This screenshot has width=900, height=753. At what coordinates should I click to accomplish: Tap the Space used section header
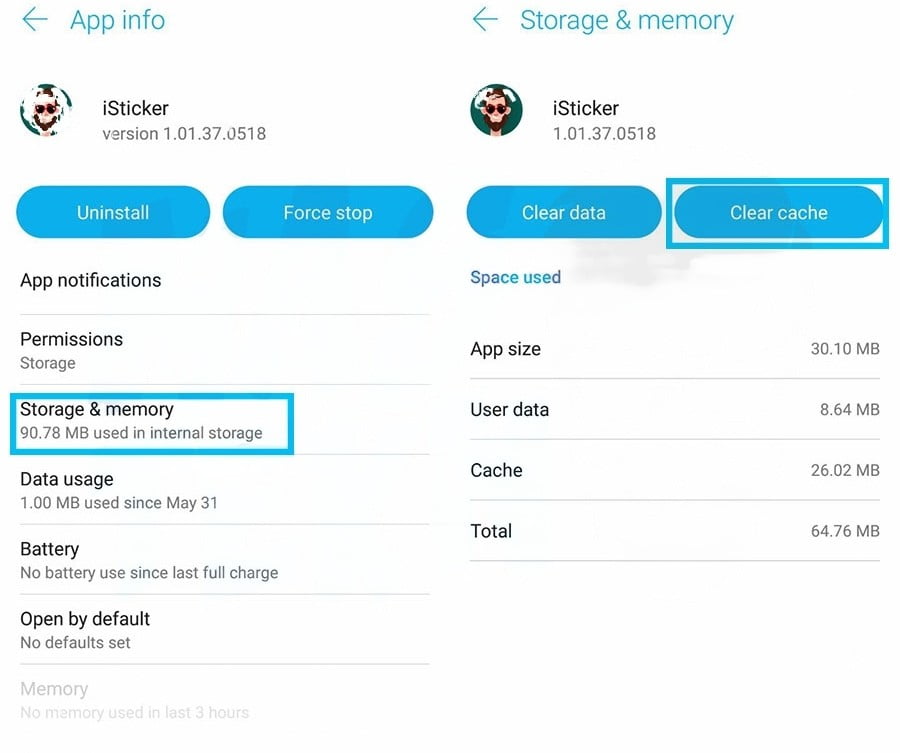point(515,277)
